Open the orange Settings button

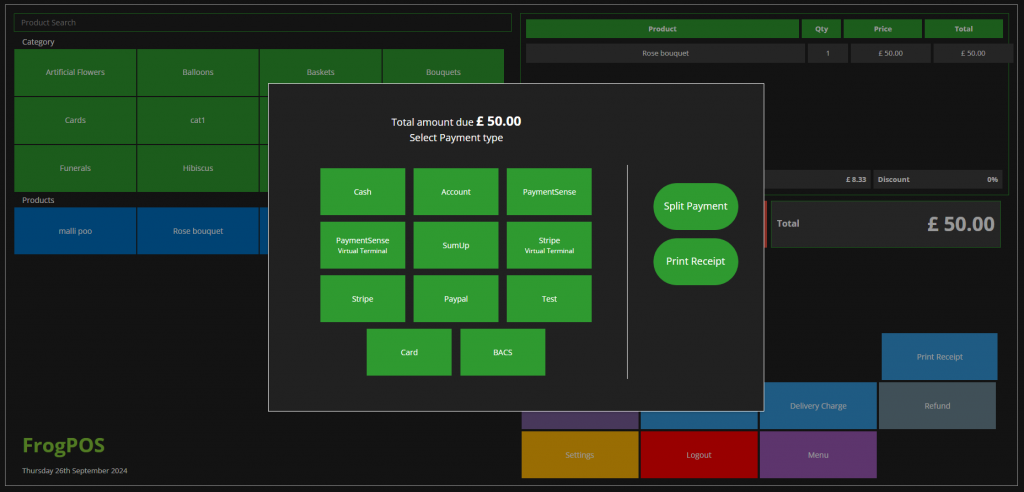[580, 455]
